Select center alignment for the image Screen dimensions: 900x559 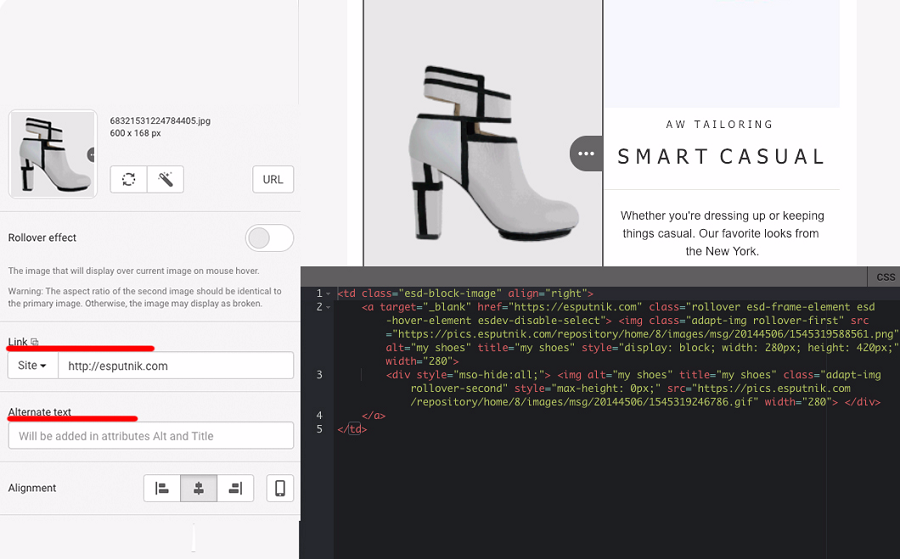pos(199,488)
